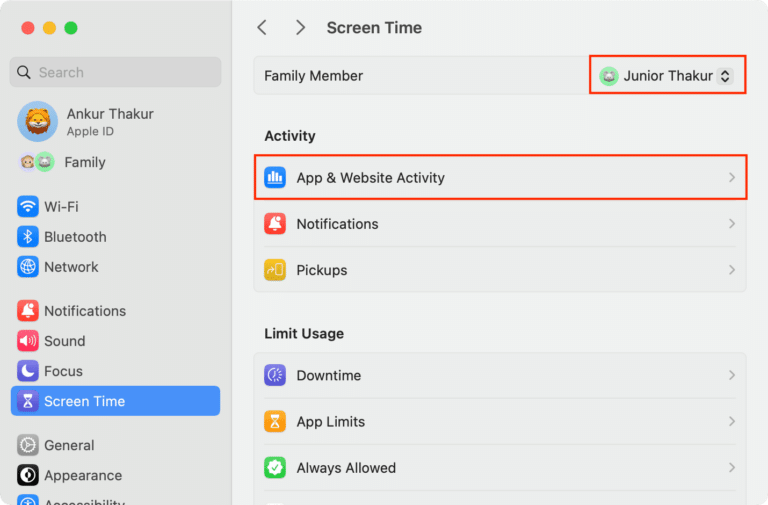Select General in the sidebar
The width and height of the screenshot is (768, 505).
coord(116,445)
